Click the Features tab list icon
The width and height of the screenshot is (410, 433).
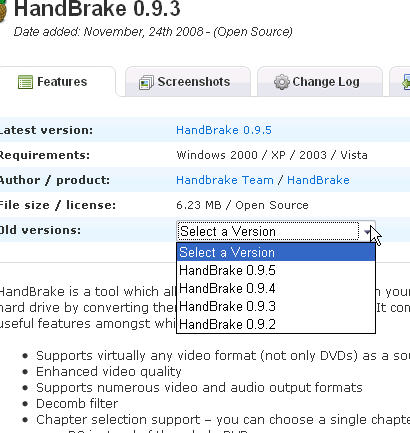pos(25,82)
